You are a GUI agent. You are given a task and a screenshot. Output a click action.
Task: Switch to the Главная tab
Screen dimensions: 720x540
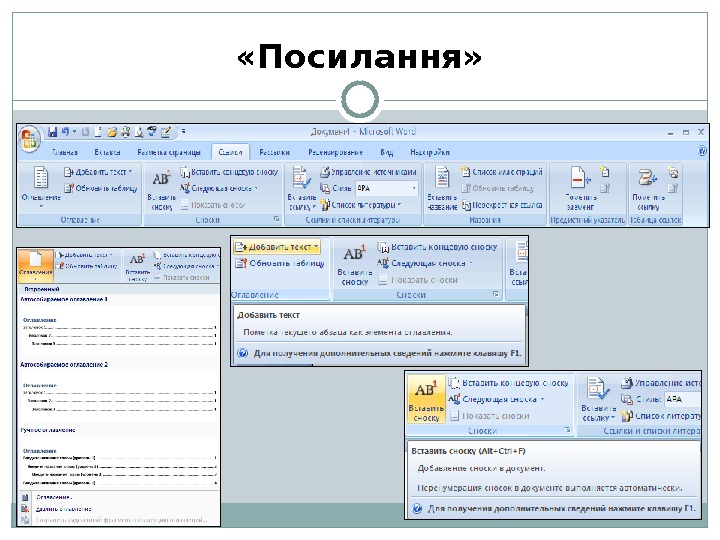(x=65, y=152)
